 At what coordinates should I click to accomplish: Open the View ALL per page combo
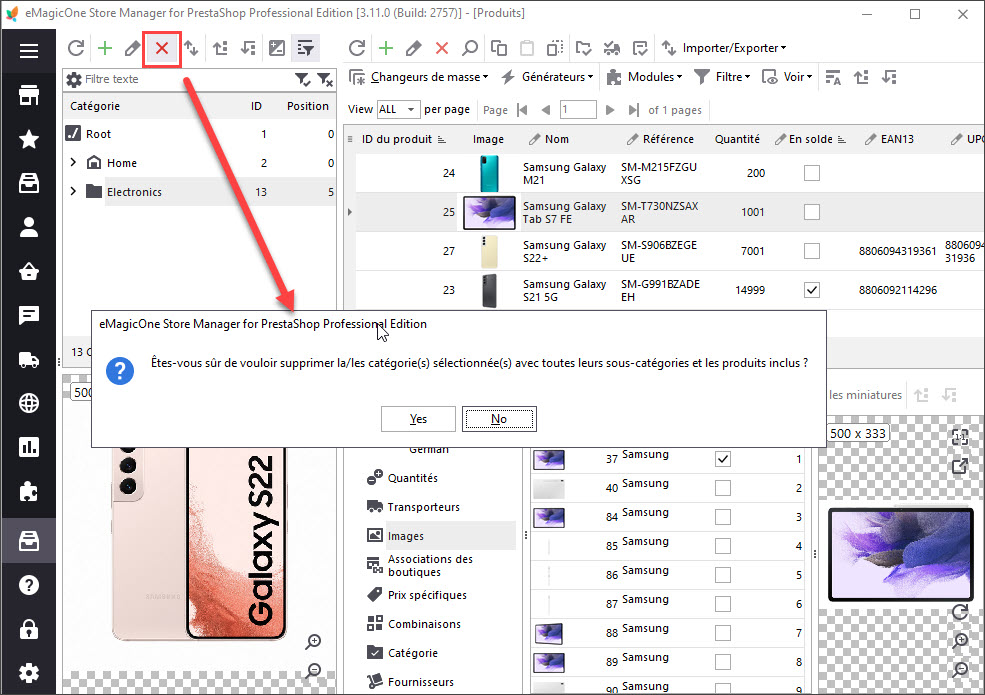point(398,109)
